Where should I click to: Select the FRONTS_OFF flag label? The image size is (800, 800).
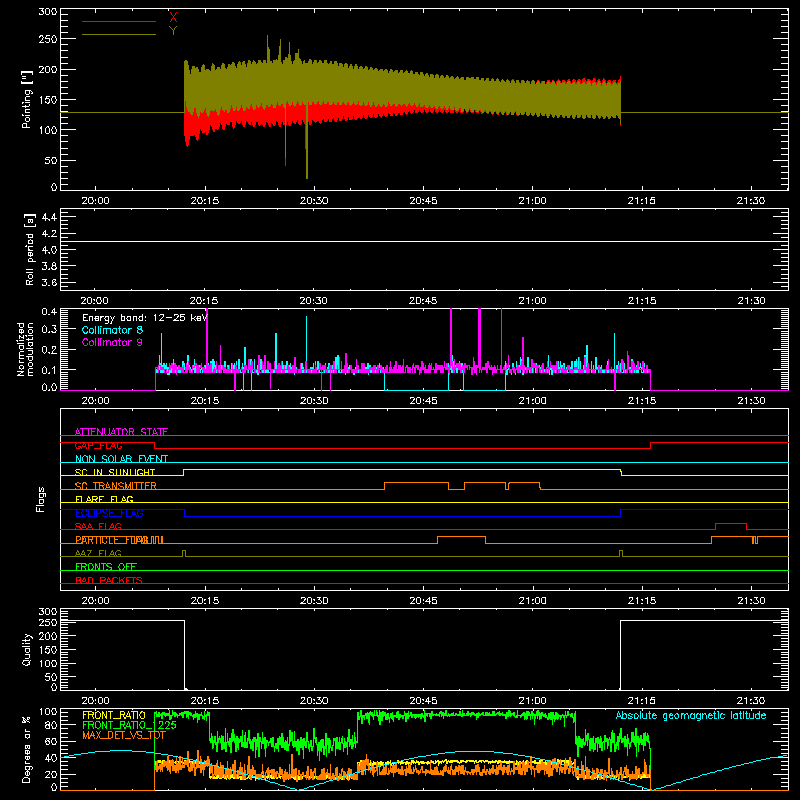coord(106,567)
